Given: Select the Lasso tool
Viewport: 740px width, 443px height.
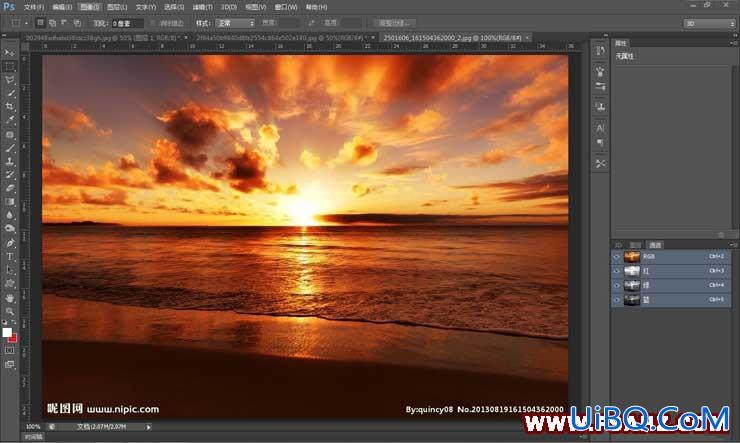Looking at the screenshot, I should pyautogui.click(x=9, y=79).
